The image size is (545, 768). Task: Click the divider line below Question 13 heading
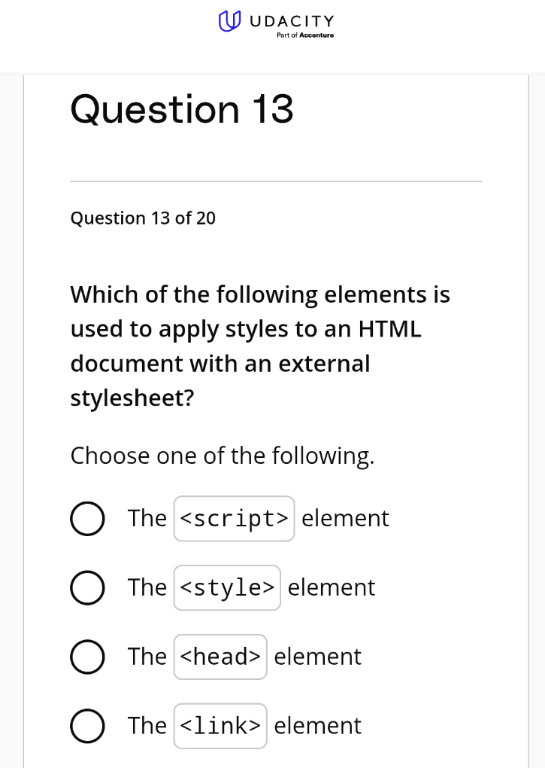[x=276, y=181]
